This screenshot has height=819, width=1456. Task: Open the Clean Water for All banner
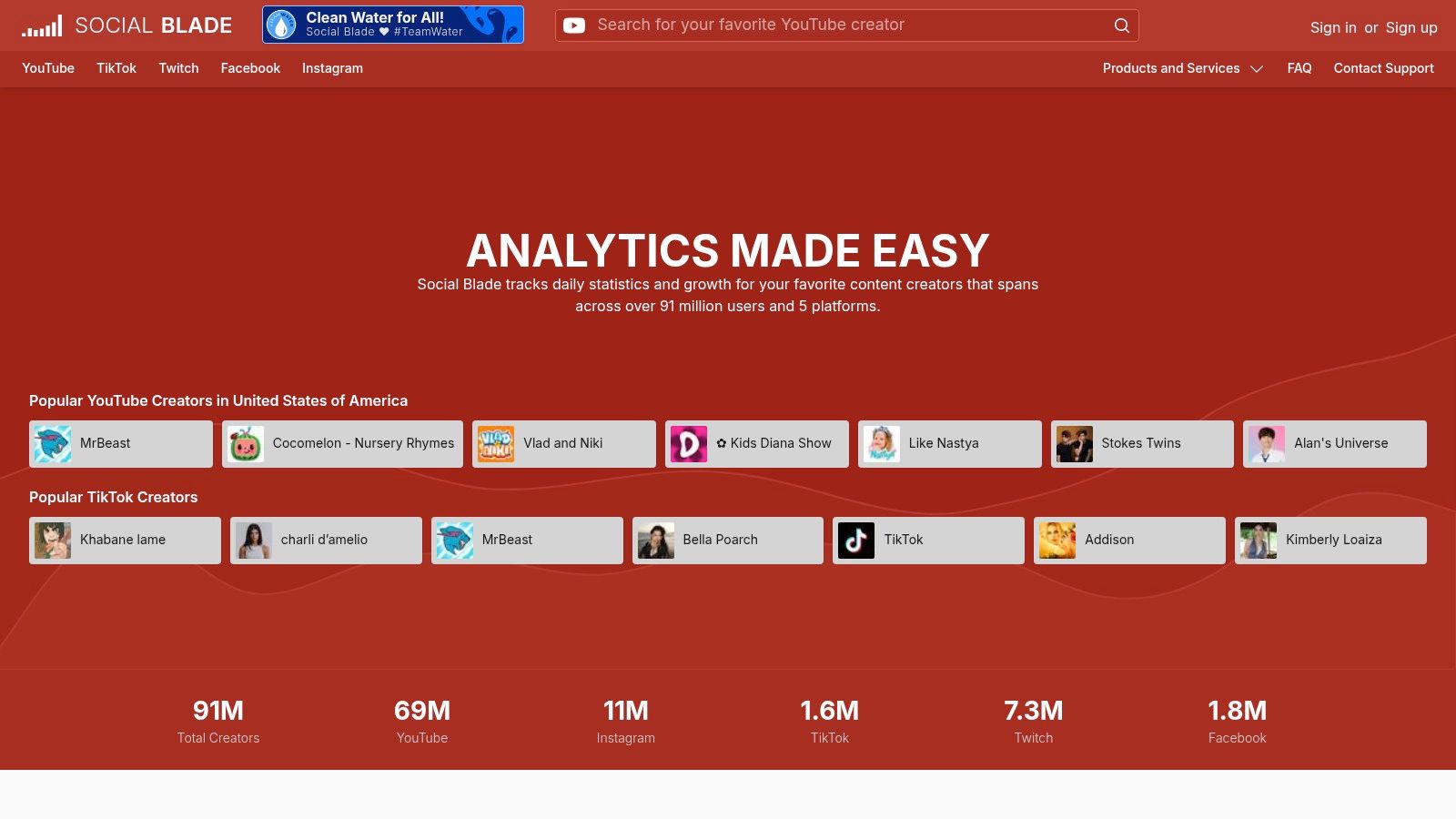pyautogui.click(x=393, y=25)
